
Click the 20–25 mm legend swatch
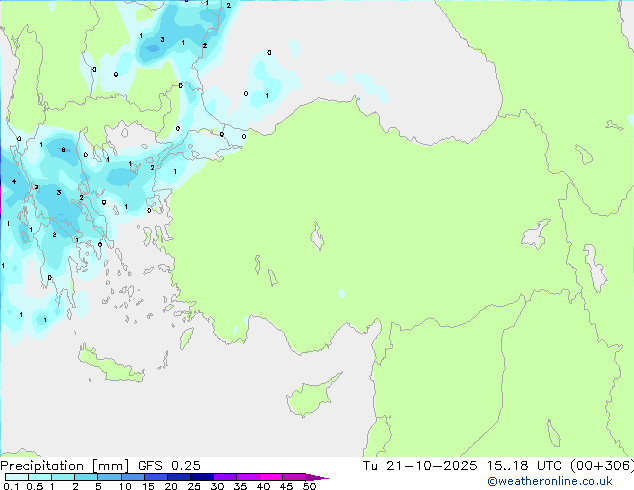pyautogui.click(x=178, y=477)
